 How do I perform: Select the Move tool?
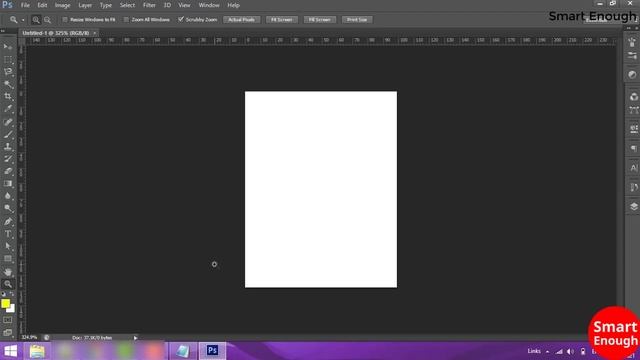tap(8, 47)
